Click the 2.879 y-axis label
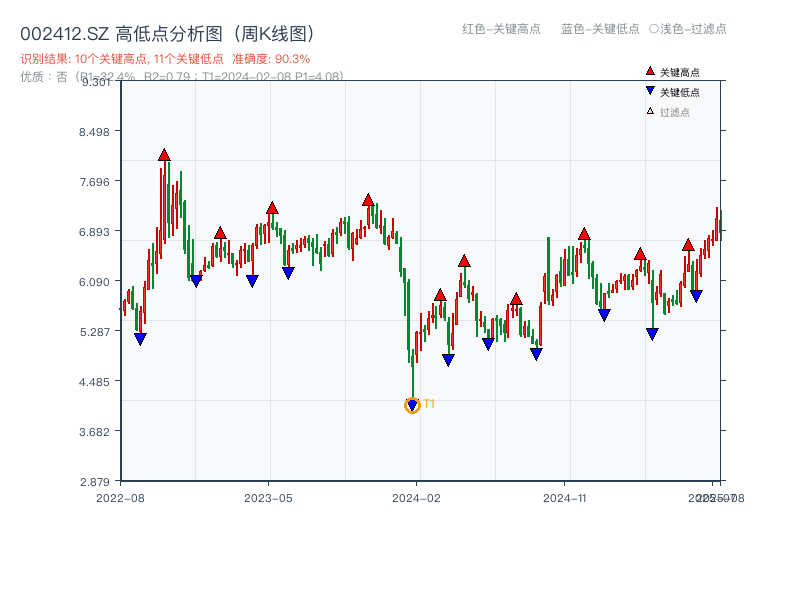The width and height of the screenshot is (800, 600). pyautogui.click(x=94, y=482)
